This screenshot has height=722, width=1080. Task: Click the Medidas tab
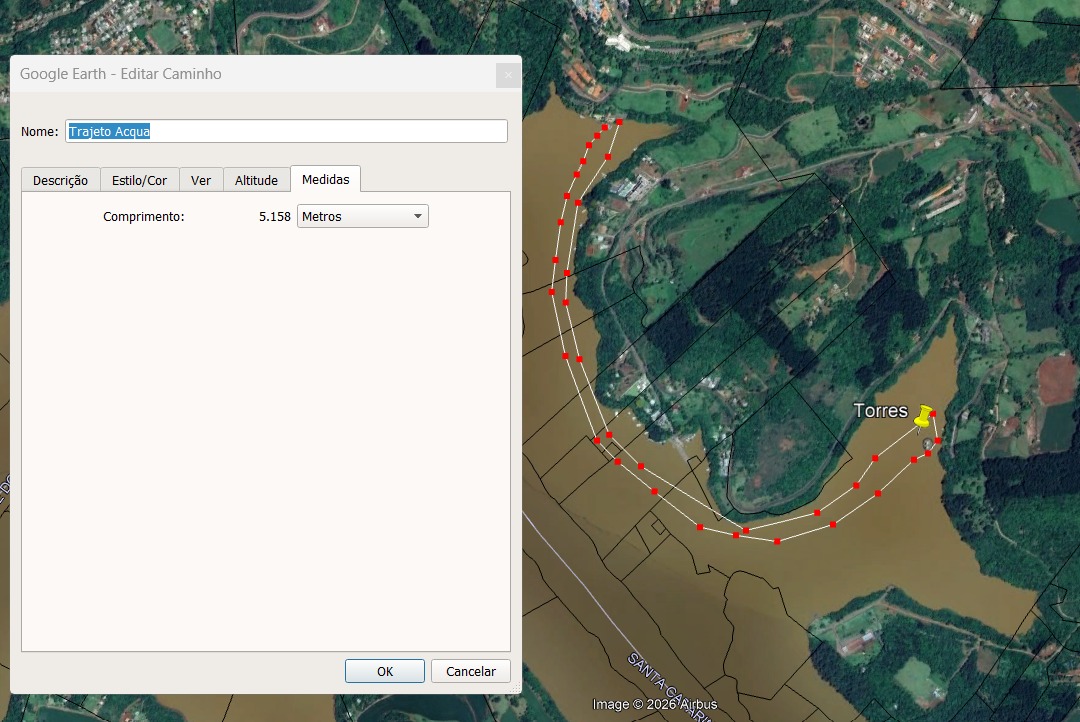tap(325, 179)
